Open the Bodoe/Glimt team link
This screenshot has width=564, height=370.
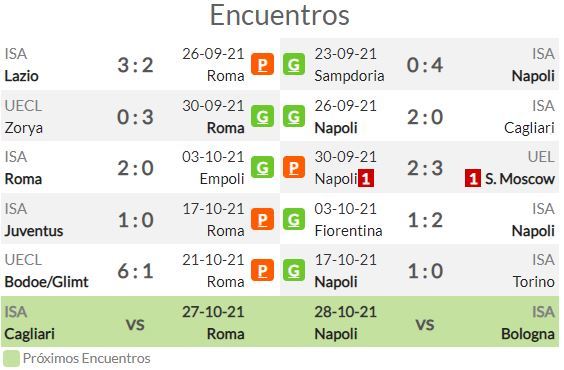[x=46, y=282]
